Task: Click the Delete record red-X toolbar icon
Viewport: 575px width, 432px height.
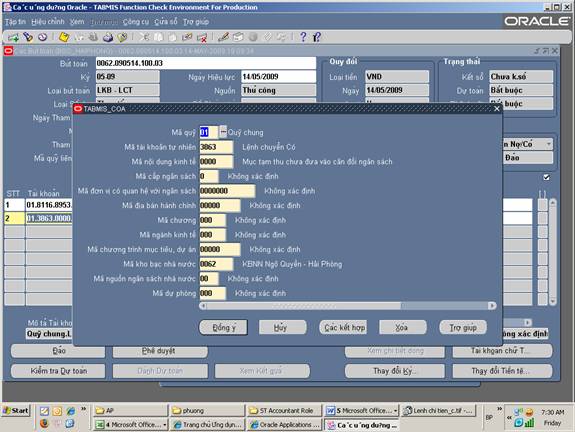Action: click(x=202, y=37)
